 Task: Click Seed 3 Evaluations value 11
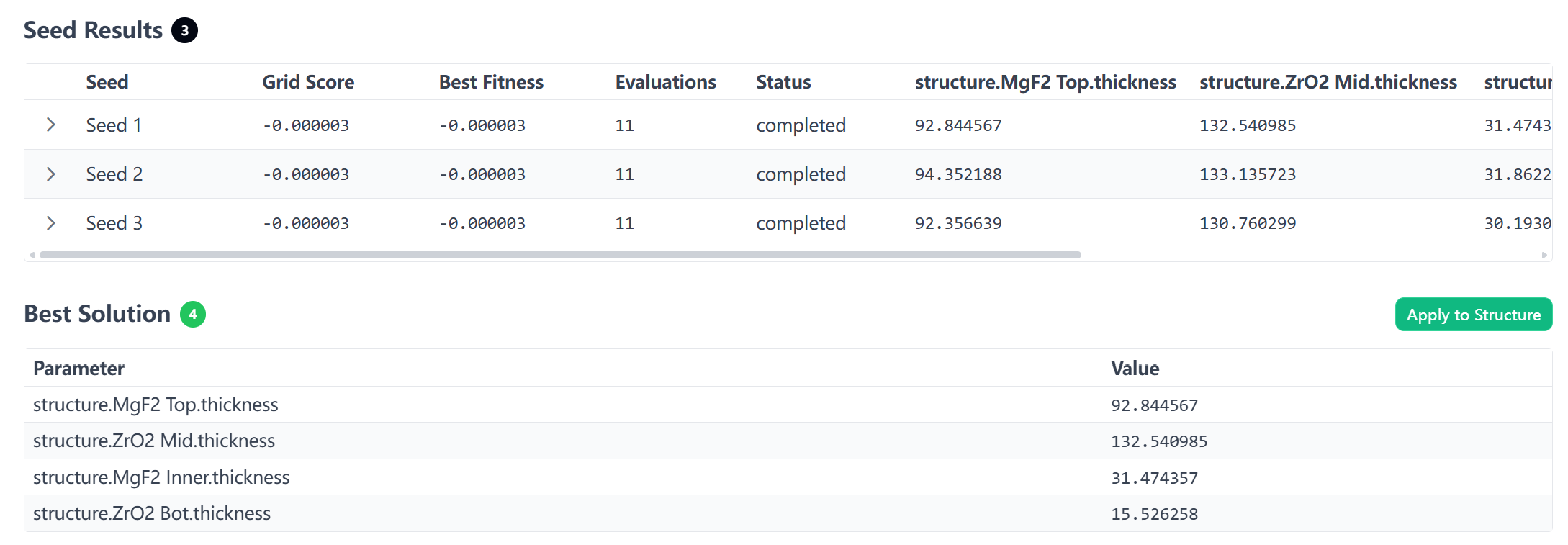pos(624,223)
